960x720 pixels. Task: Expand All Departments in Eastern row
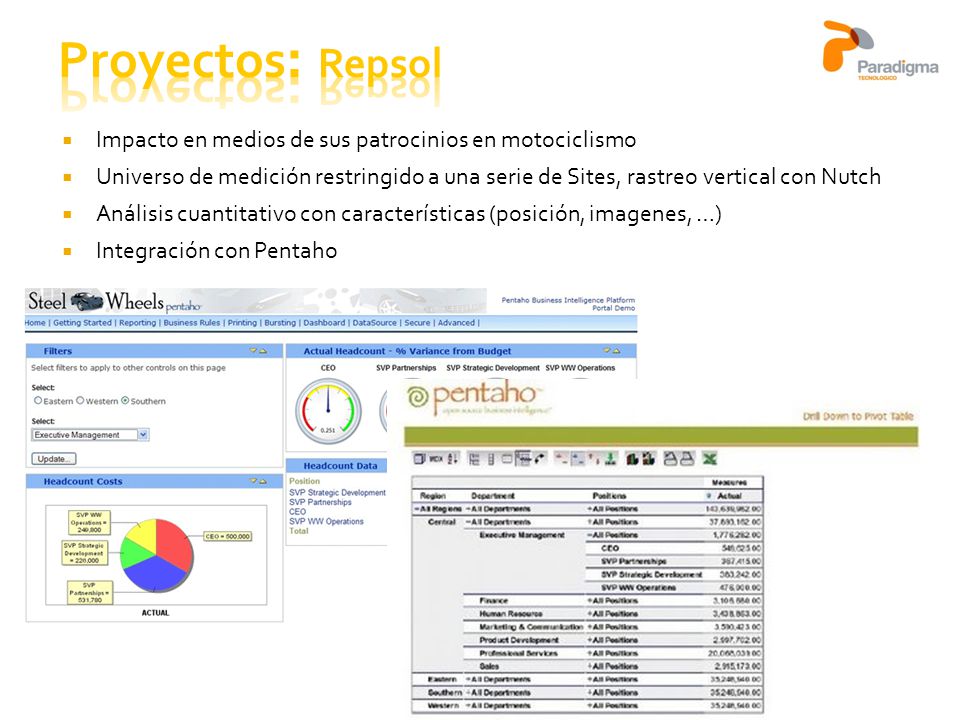468,680
